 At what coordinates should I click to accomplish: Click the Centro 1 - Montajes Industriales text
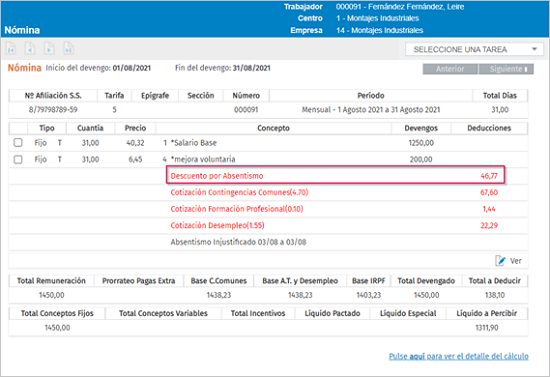click(377, 18)
